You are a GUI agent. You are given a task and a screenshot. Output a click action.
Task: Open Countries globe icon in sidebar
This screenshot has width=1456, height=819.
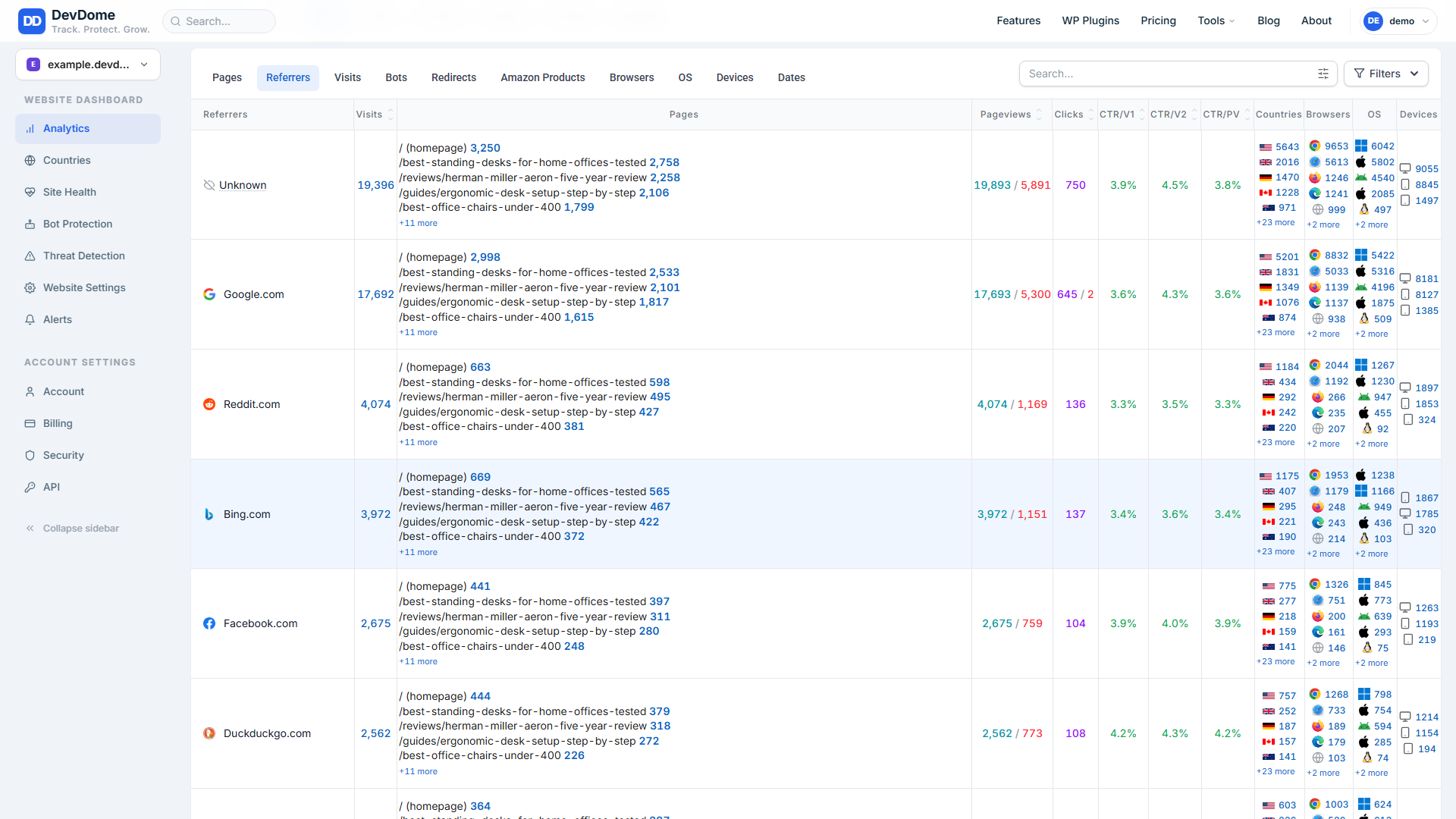[30, 161]
